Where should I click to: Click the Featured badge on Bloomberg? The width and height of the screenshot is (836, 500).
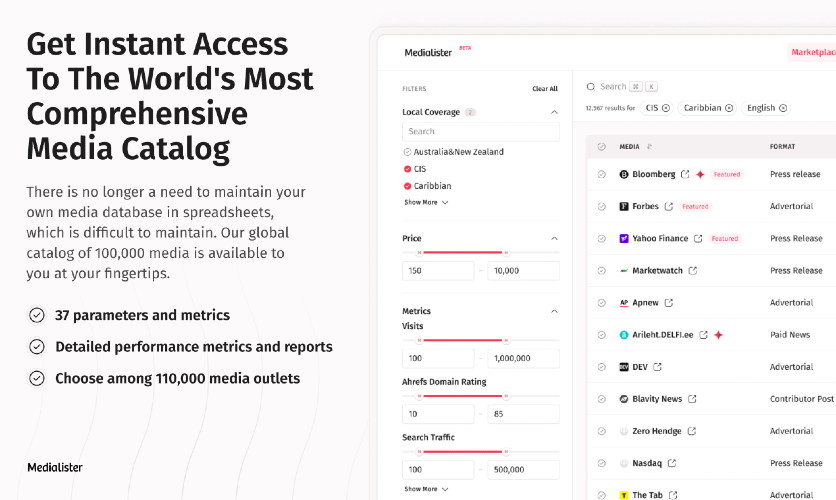pos(727,174)
